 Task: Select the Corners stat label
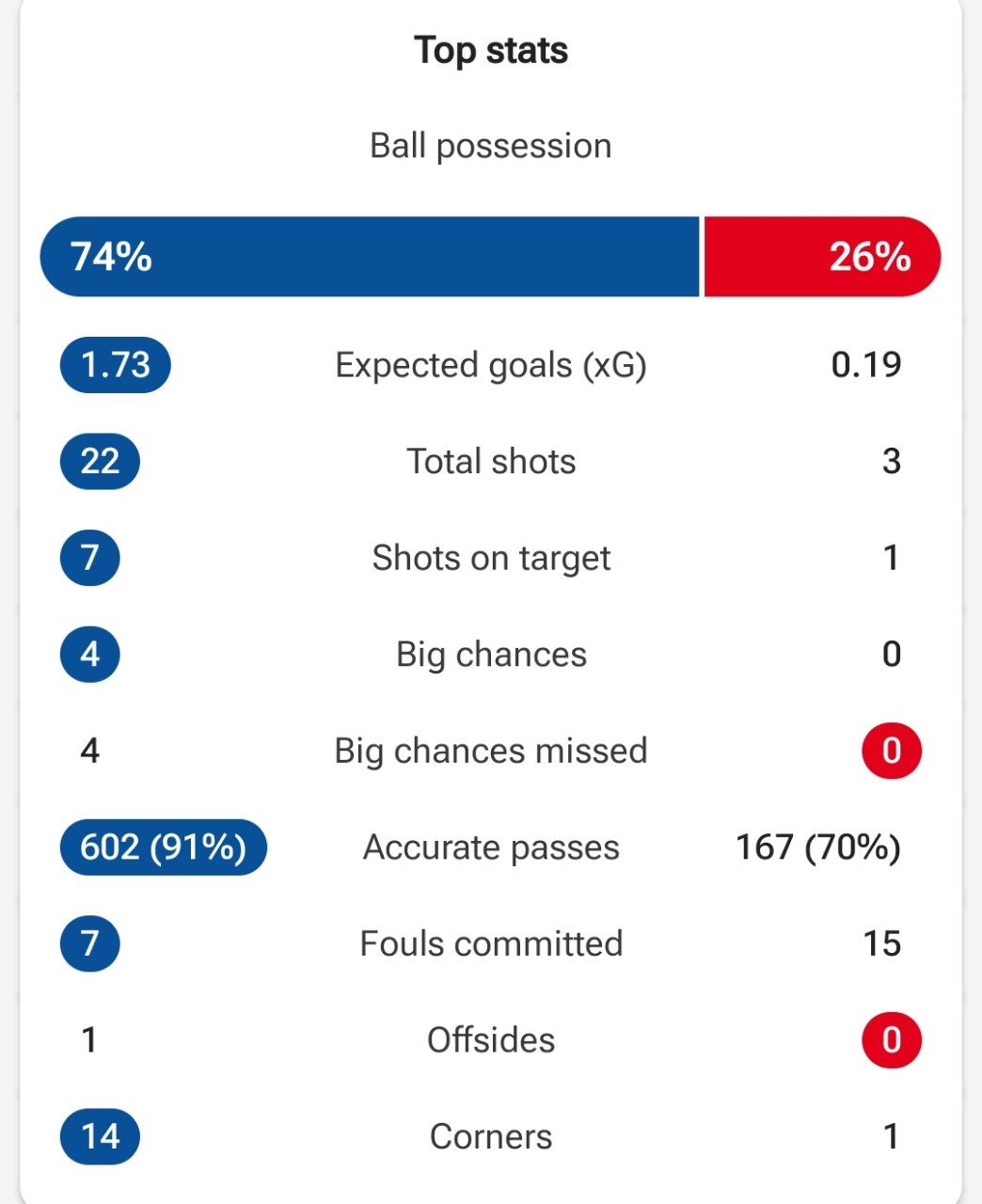click(491, 1136)
